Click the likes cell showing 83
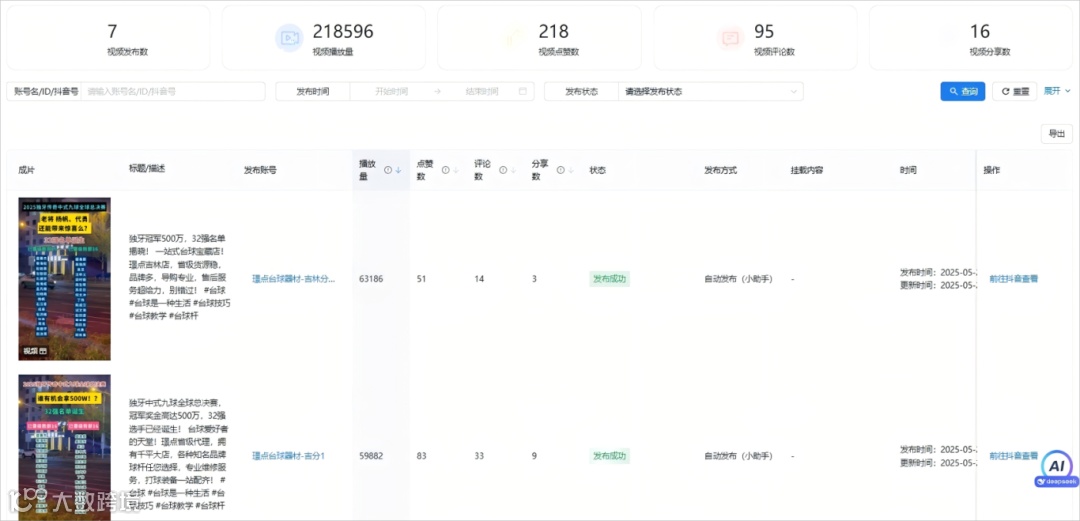The height and width of the screenshot is (521, 1080). [421, 456]
